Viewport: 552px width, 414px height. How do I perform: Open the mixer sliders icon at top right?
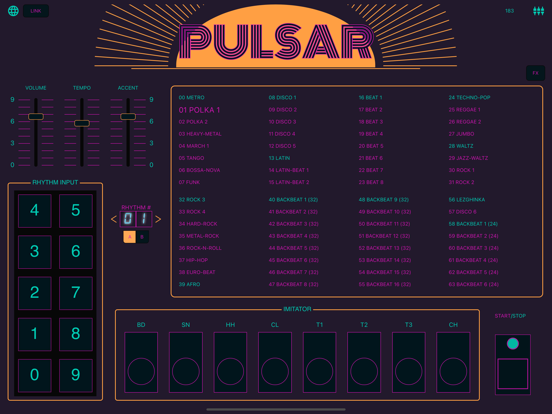(538, 11)
